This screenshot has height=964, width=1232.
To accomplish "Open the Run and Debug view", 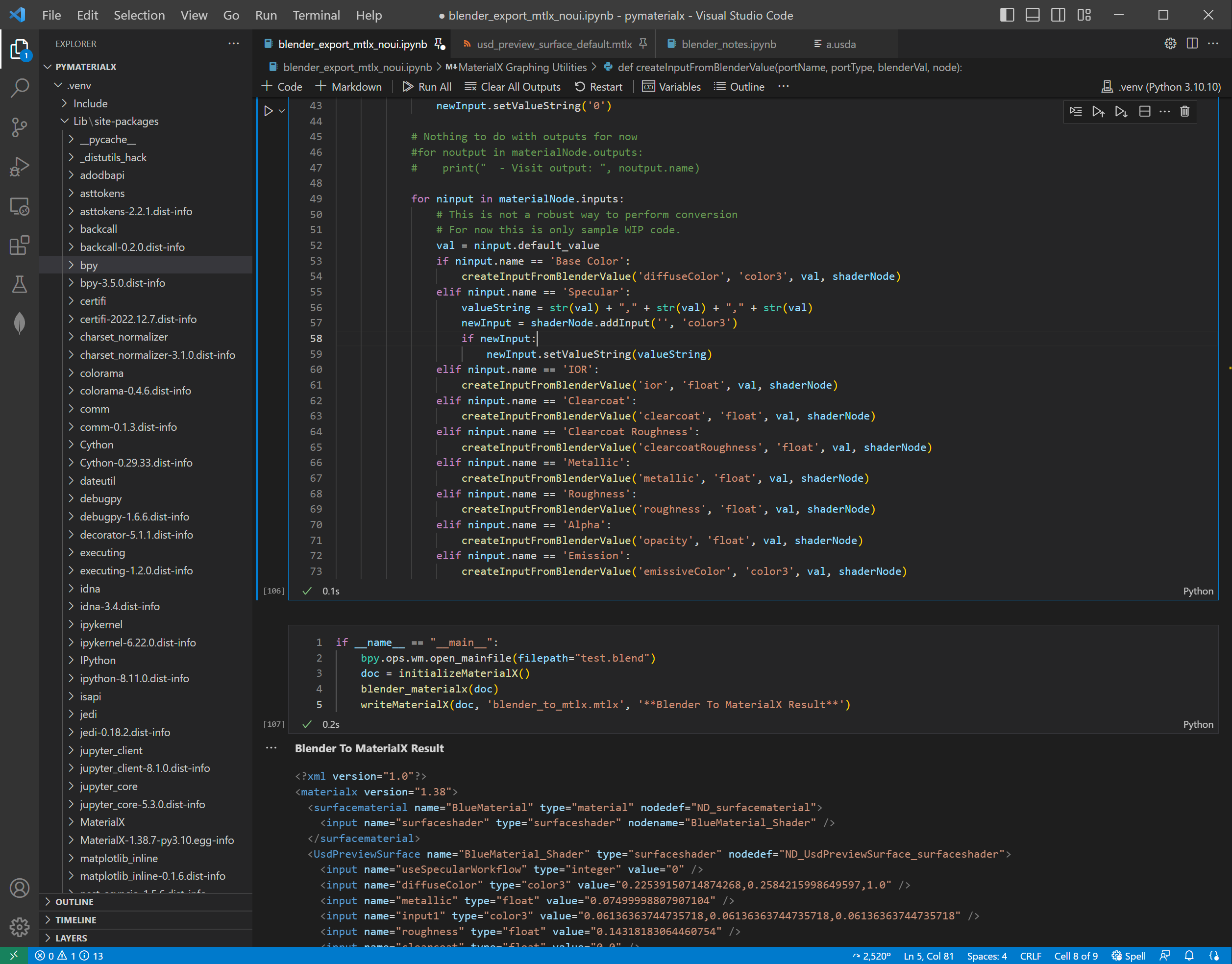I will (x=20, y=167).
